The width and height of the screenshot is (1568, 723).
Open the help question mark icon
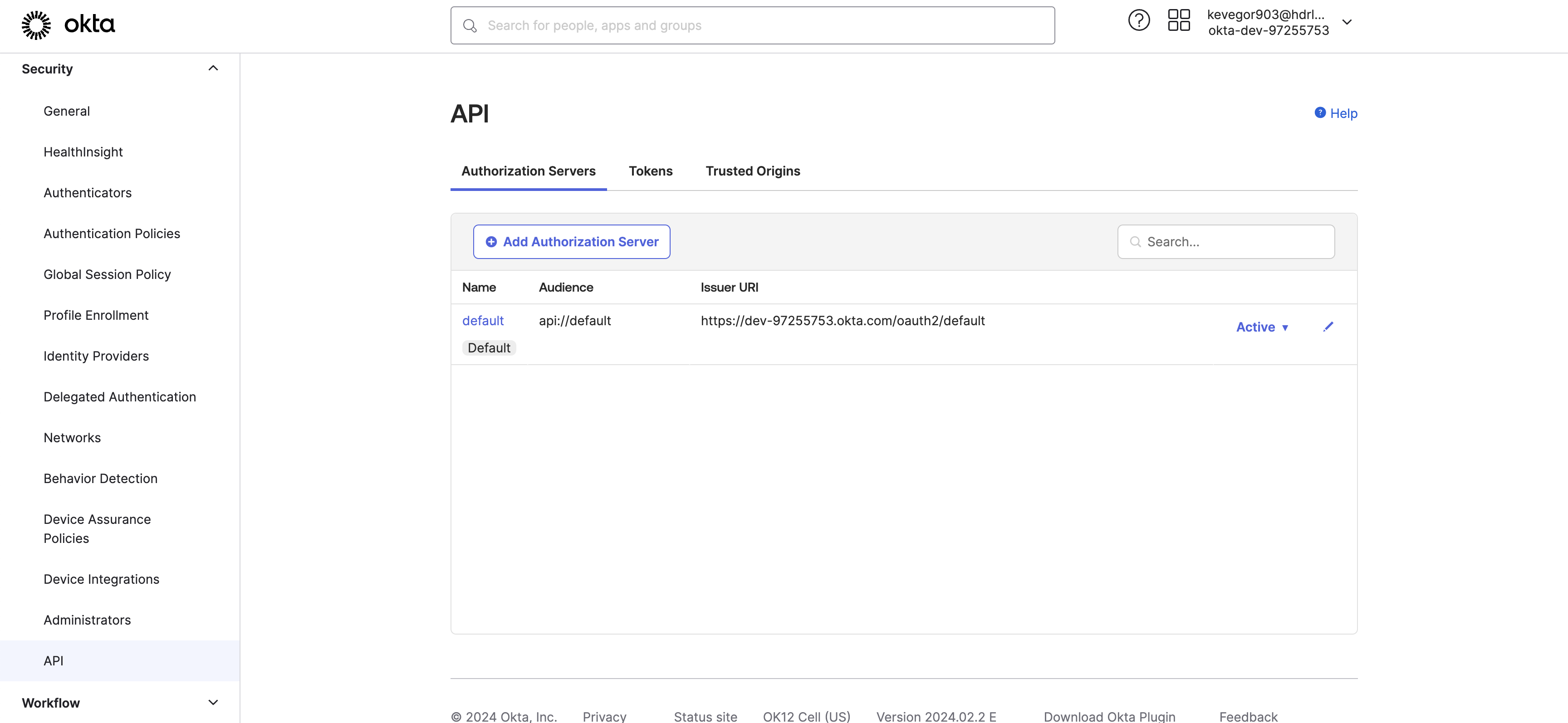(1138, 20)
